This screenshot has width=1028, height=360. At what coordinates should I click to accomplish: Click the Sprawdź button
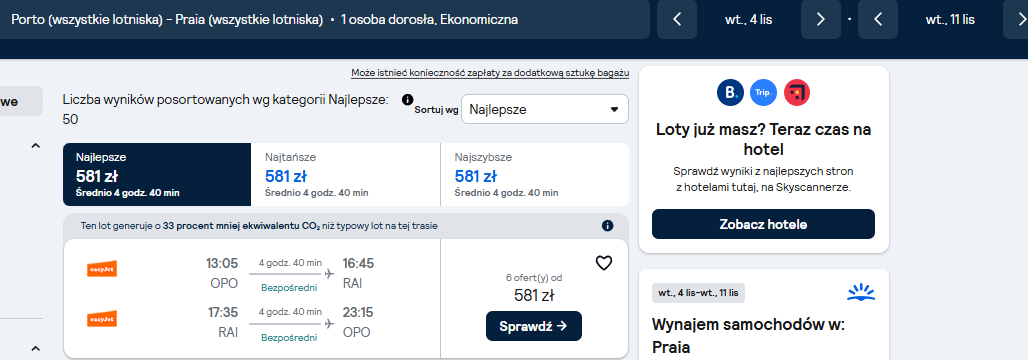point(534,326)
